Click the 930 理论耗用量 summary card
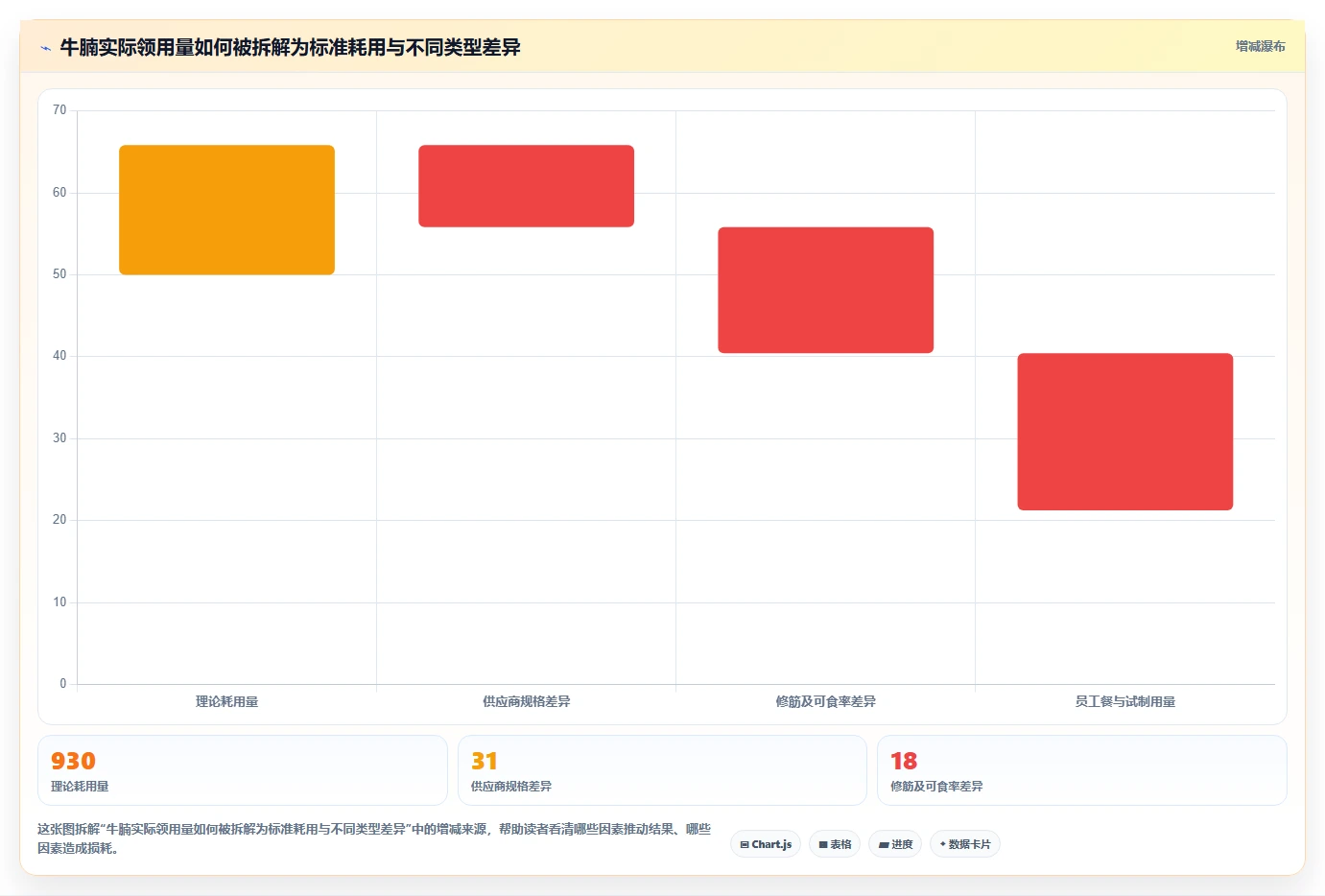This screenshot has width=1325, height=896. 243,770
